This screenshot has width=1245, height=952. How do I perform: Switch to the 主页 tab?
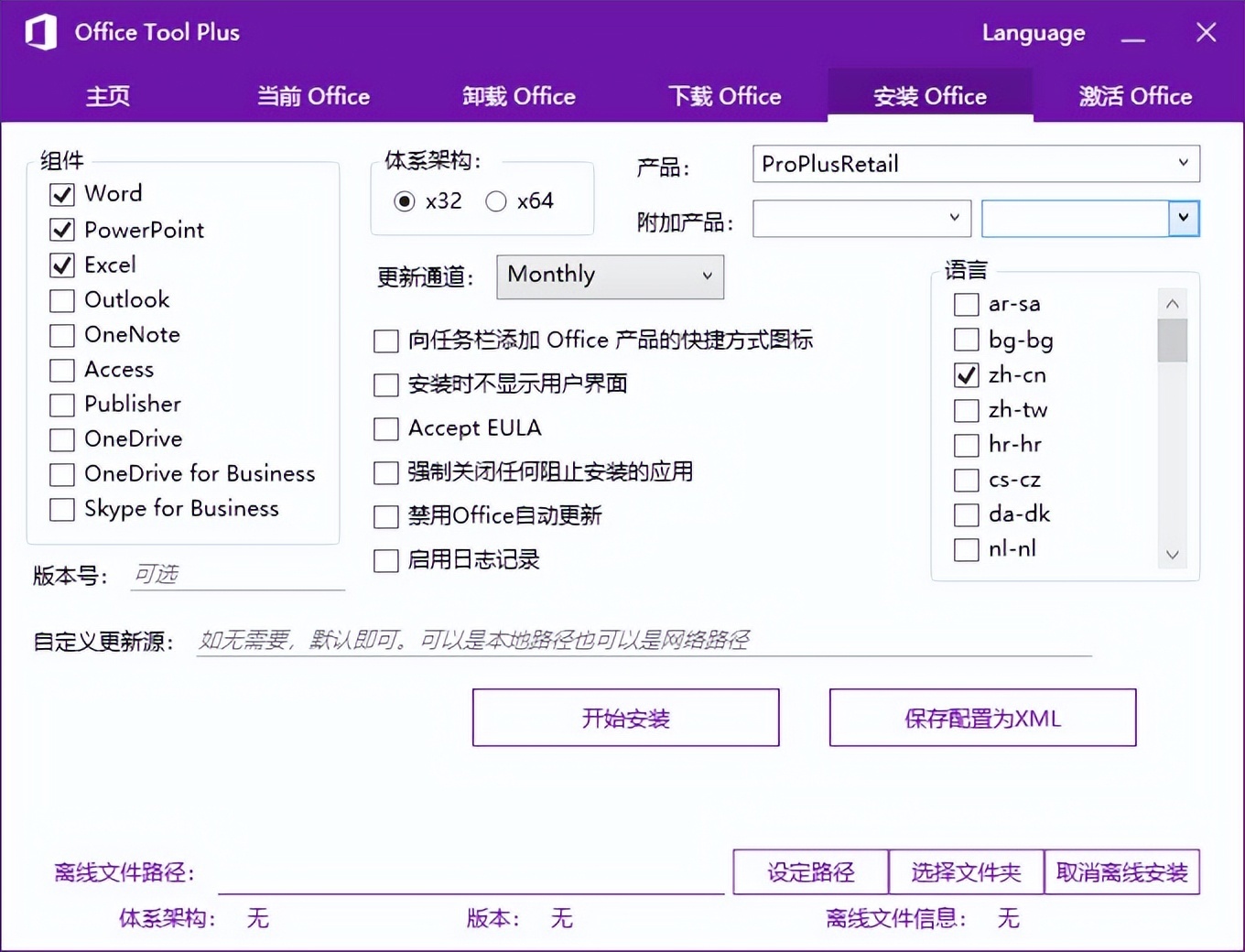click(x=107, y=95)
